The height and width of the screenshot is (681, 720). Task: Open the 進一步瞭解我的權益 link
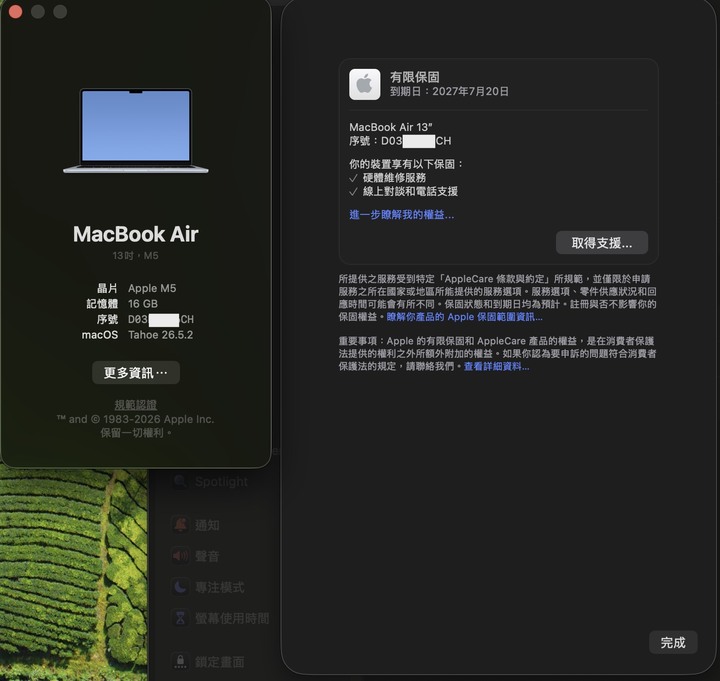click(401, 214)
